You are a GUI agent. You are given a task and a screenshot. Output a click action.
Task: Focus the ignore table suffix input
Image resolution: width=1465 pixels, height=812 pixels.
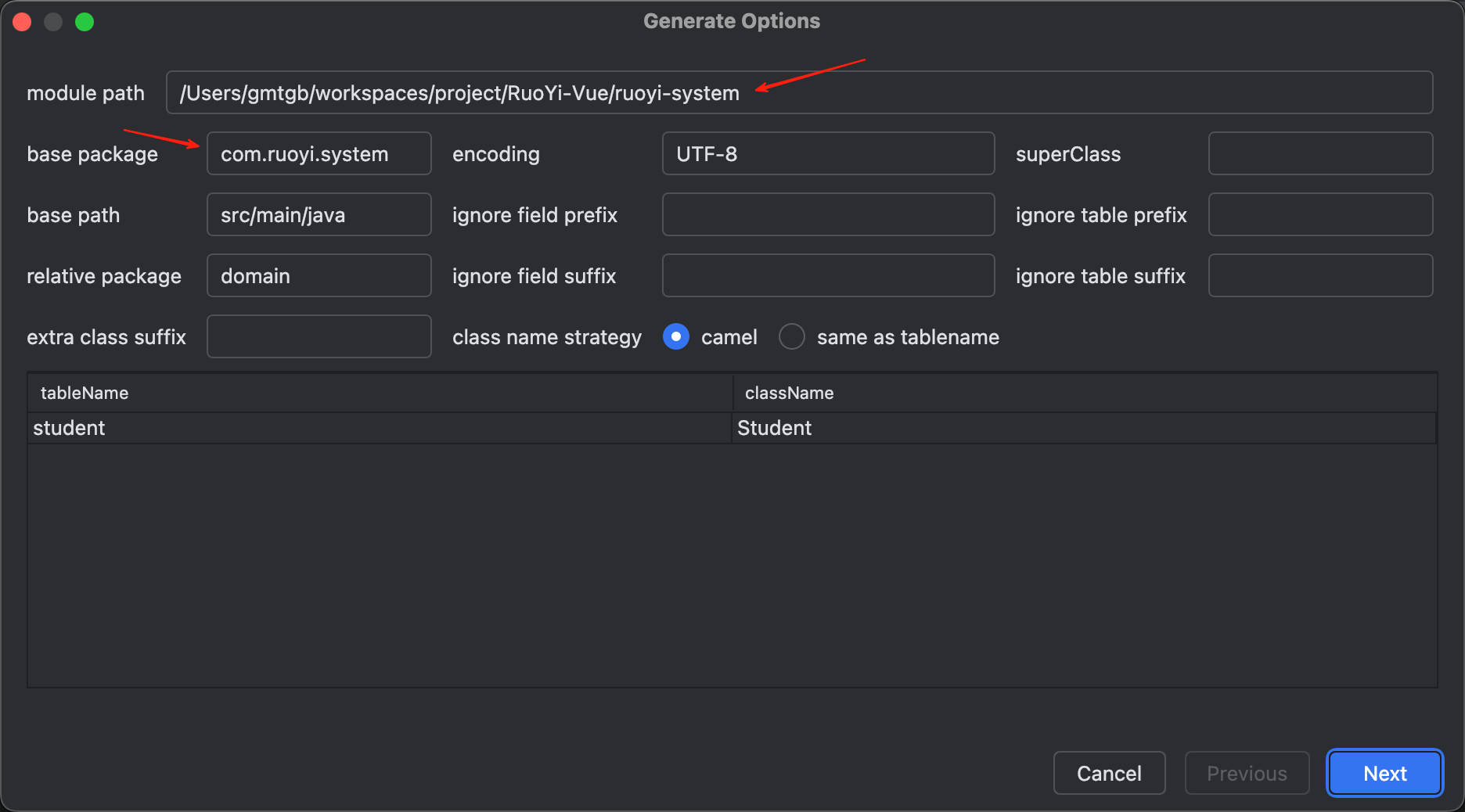(1319, 275)
